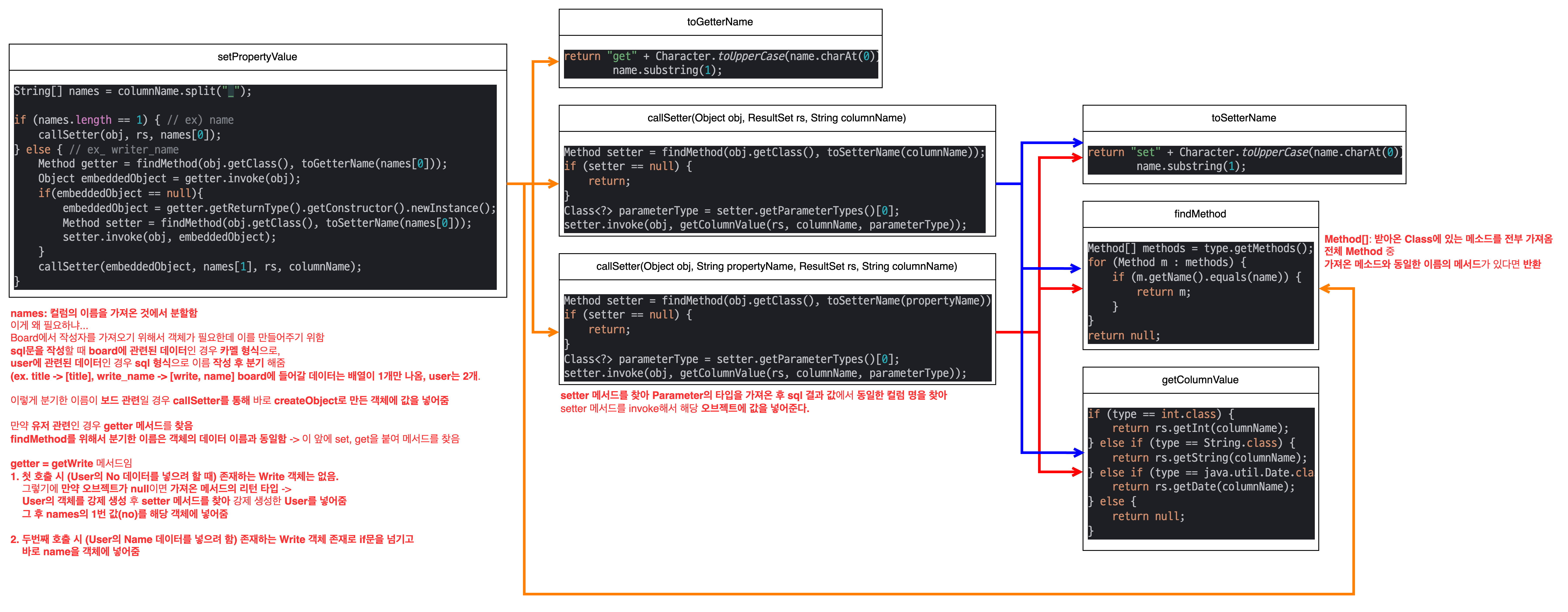
Task: Click 'if (m.getName().equals(name)) {' line
Action: tap(1206, 278)
